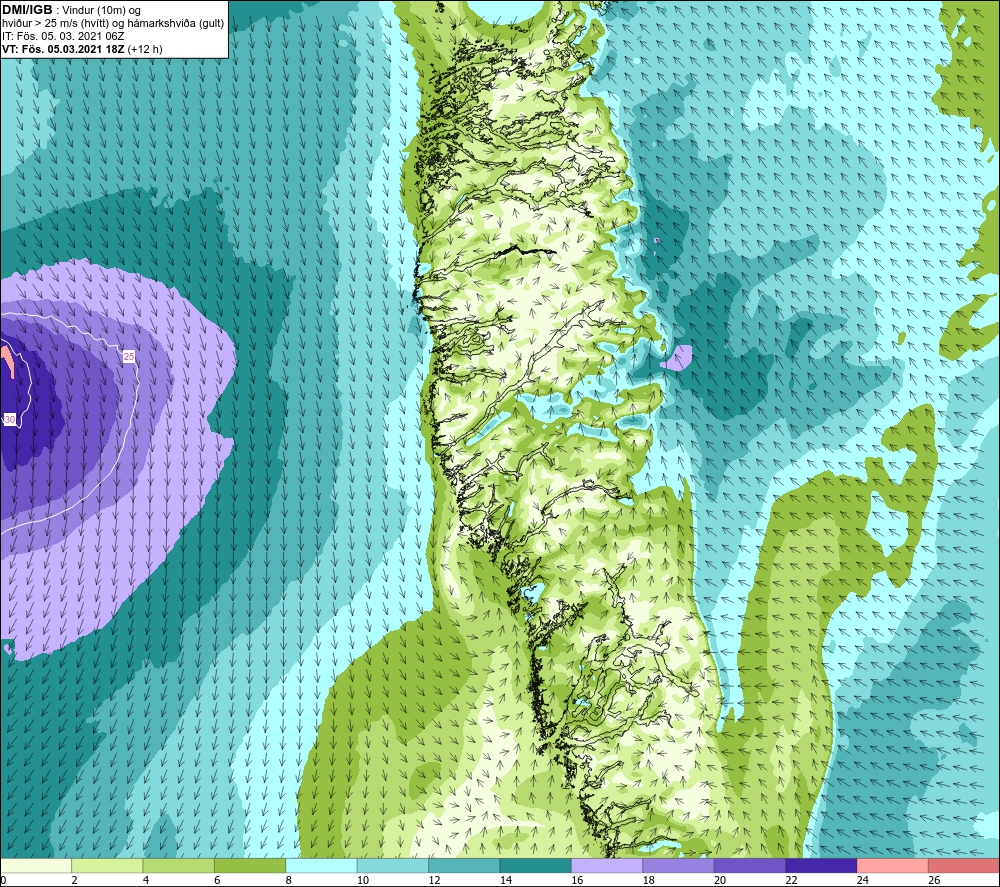Click the '8' scale value
Screen dimensions: 1000x887
coord(289,880)
